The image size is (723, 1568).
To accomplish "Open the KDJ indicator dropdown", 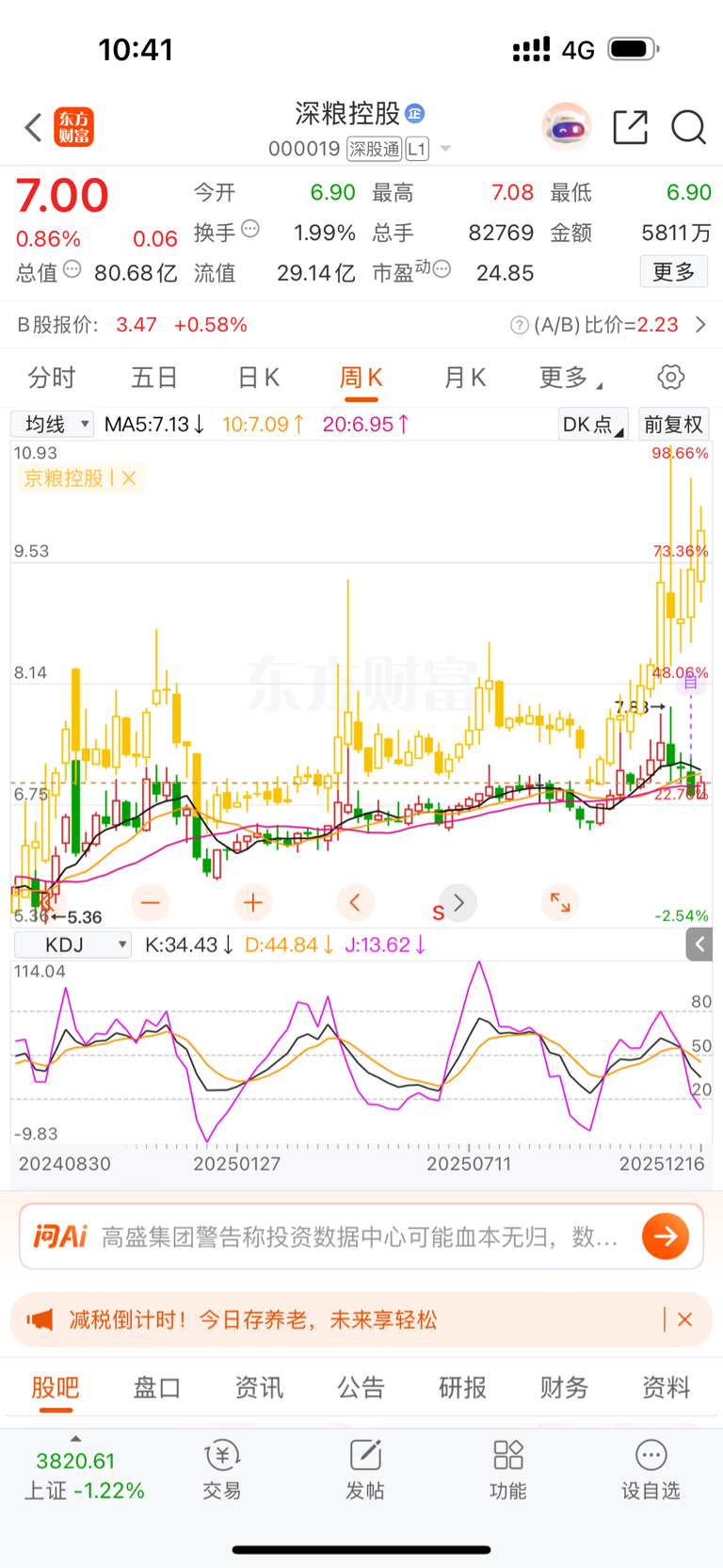I will 72,945.
